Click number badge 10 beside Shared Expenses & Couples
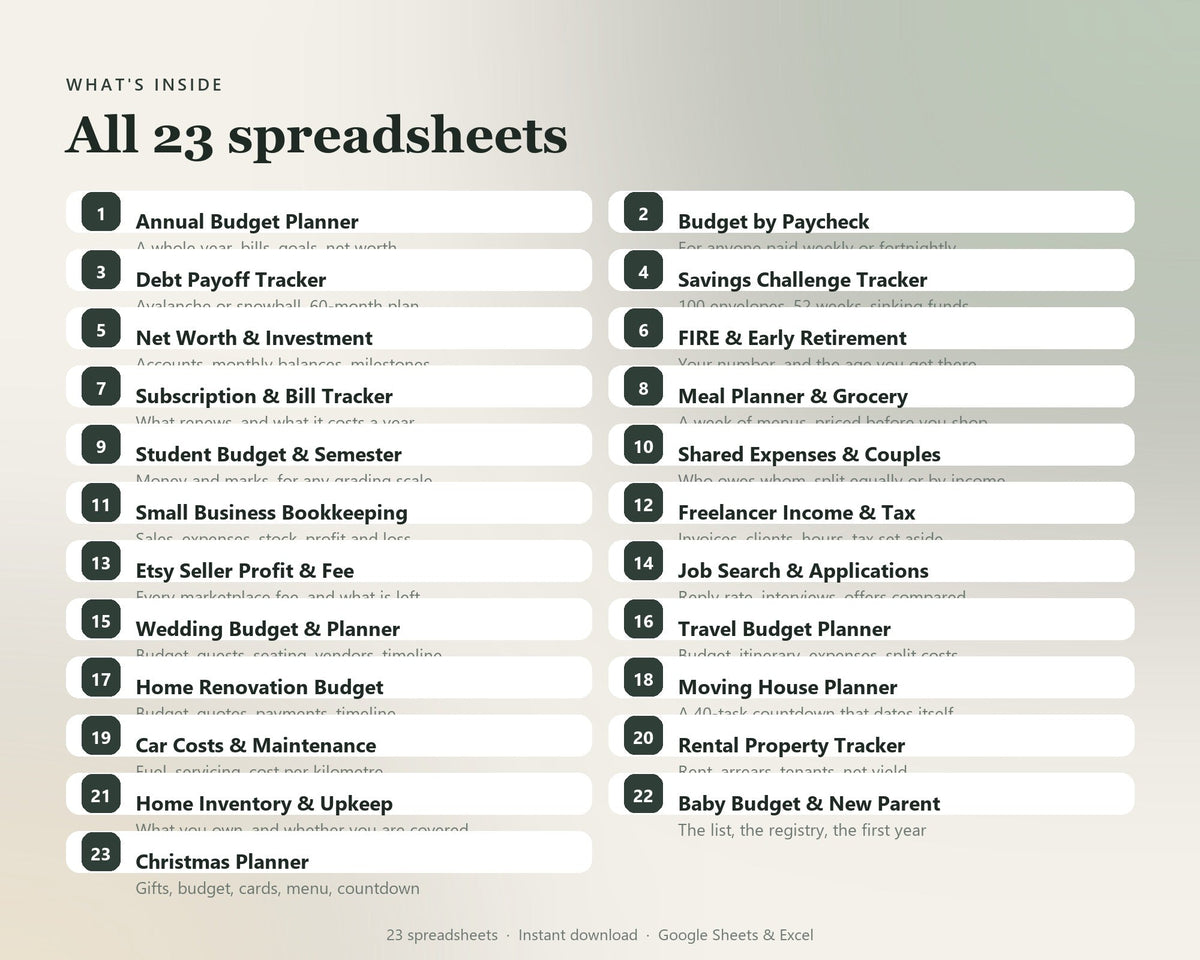Image resolution: width=1200 pixels, height=960 pixels. pyautogui.click(x=643, y=445)
